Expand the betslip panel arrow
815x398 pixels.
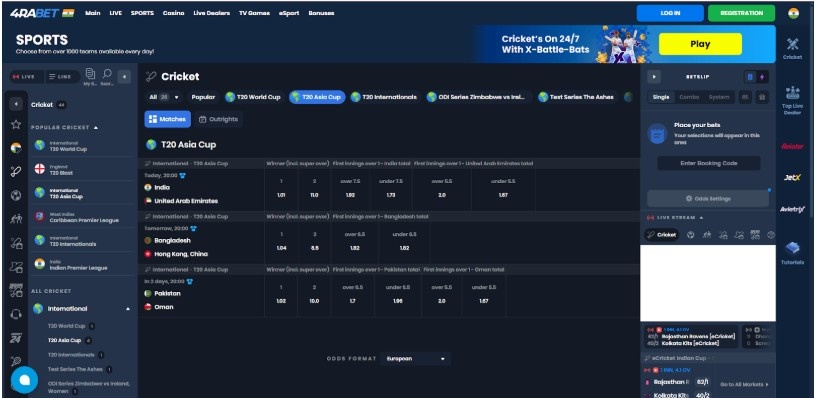pos(654,77)
